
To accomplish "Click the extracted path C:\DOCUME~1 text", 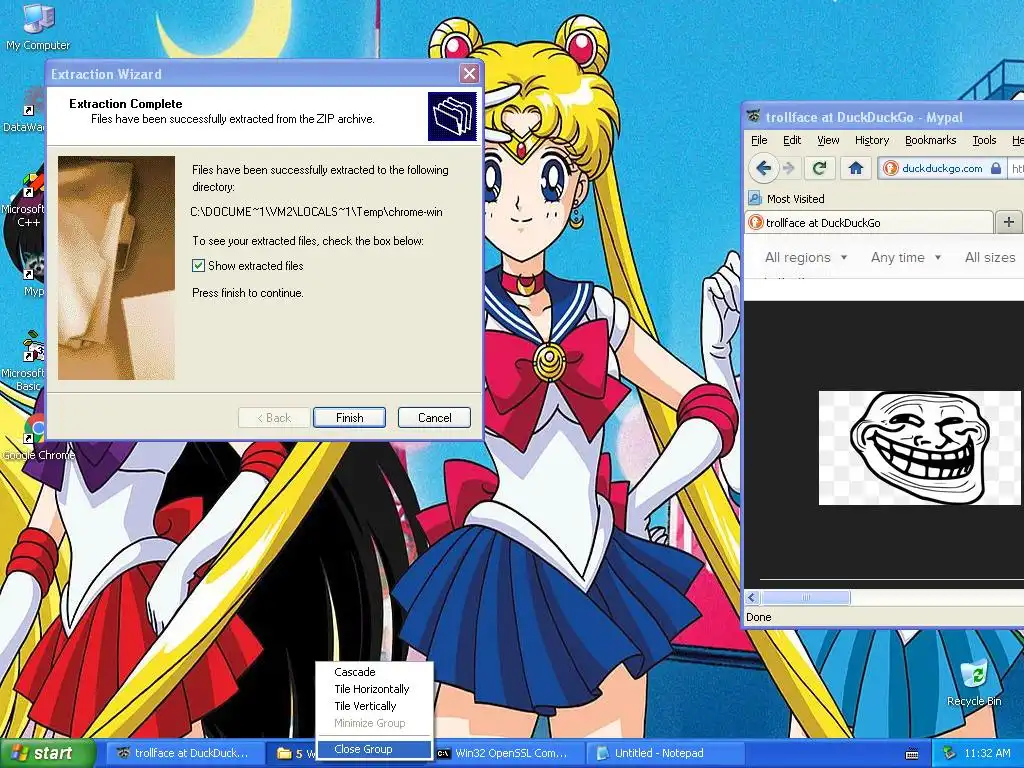I will (x=316, y=212).
